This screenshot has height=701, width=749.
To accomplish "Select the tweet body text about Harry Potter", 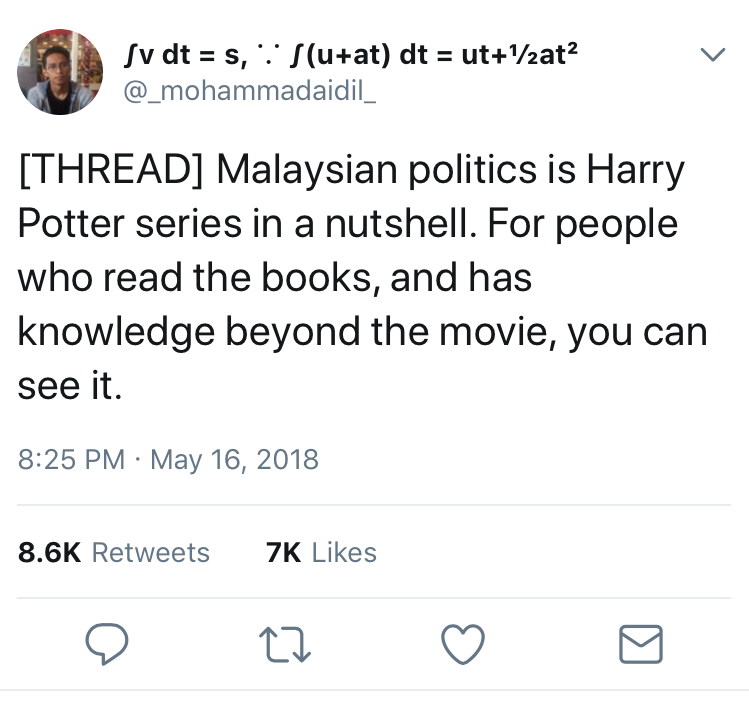I will 363,278.
